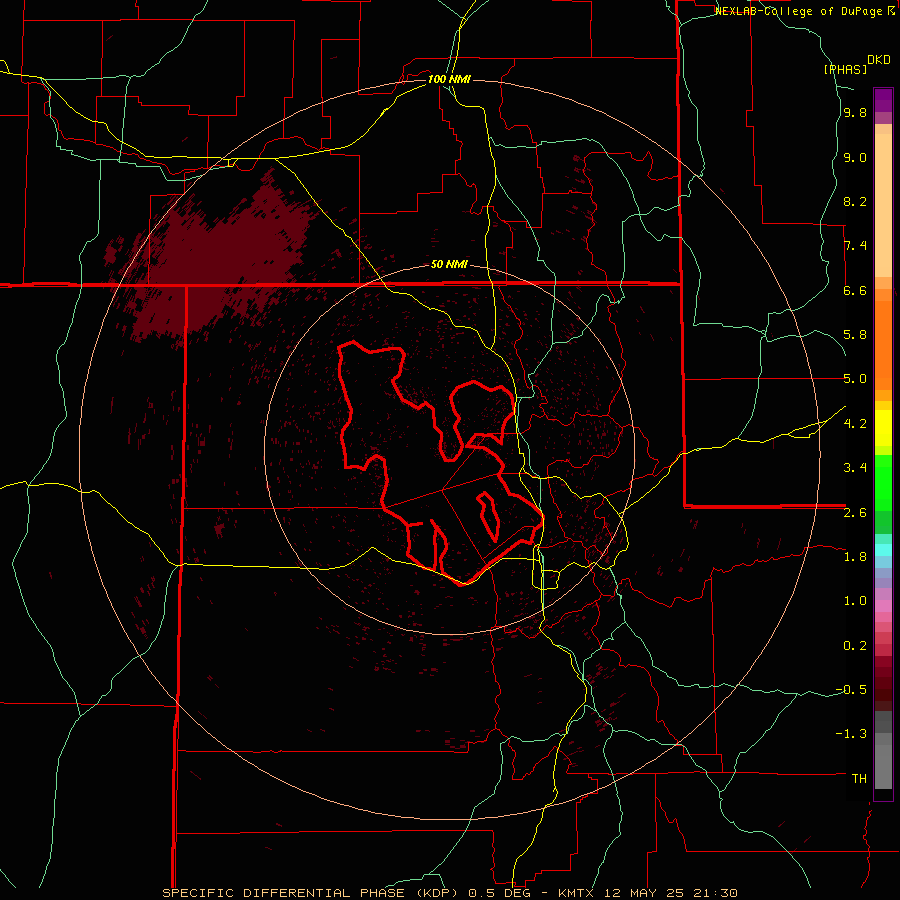Pick the purple band at the top of the color scale
Screen dimensions: 900x900
(x=883, y=100)
